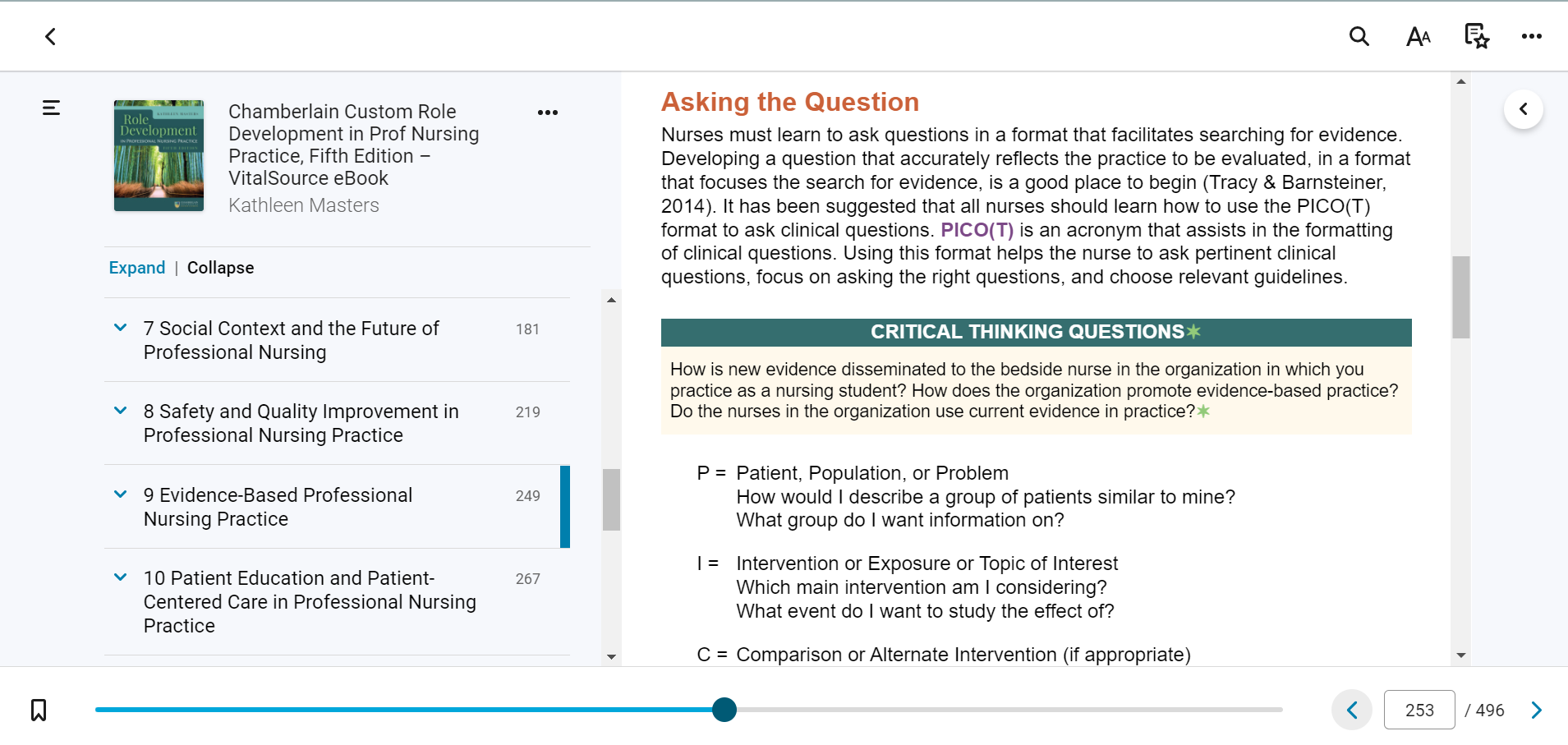Click the reading progress slider handle
The image size is (1568, 745).
point(724,710)
